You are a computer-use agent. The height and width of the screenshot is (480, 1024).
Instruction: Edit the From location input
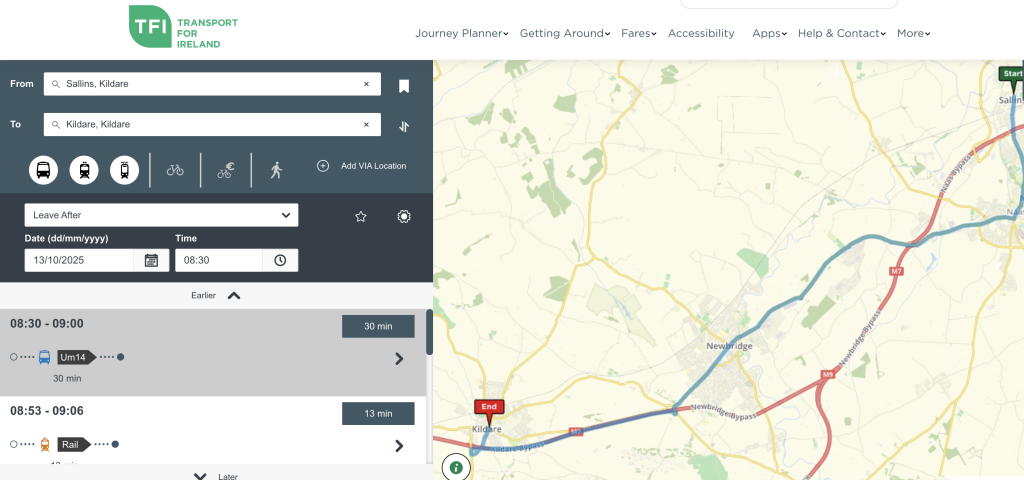pyautogui.click(x=212, y=84)
